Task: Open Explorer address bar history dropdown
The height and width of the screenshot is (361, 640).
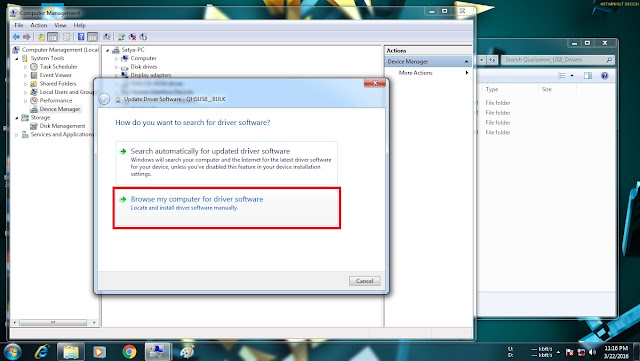Action: click(x=482, y=60)
